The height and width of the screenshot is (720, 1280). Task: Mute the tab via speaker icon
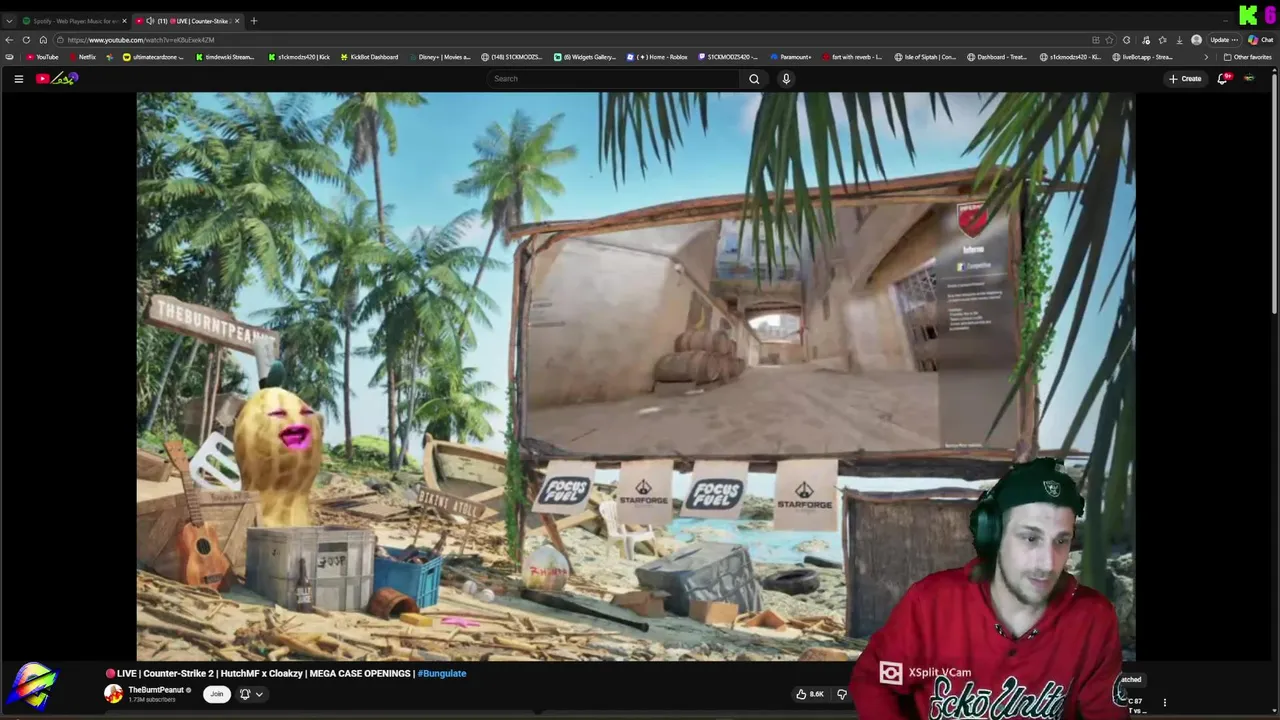click(150, 21)
